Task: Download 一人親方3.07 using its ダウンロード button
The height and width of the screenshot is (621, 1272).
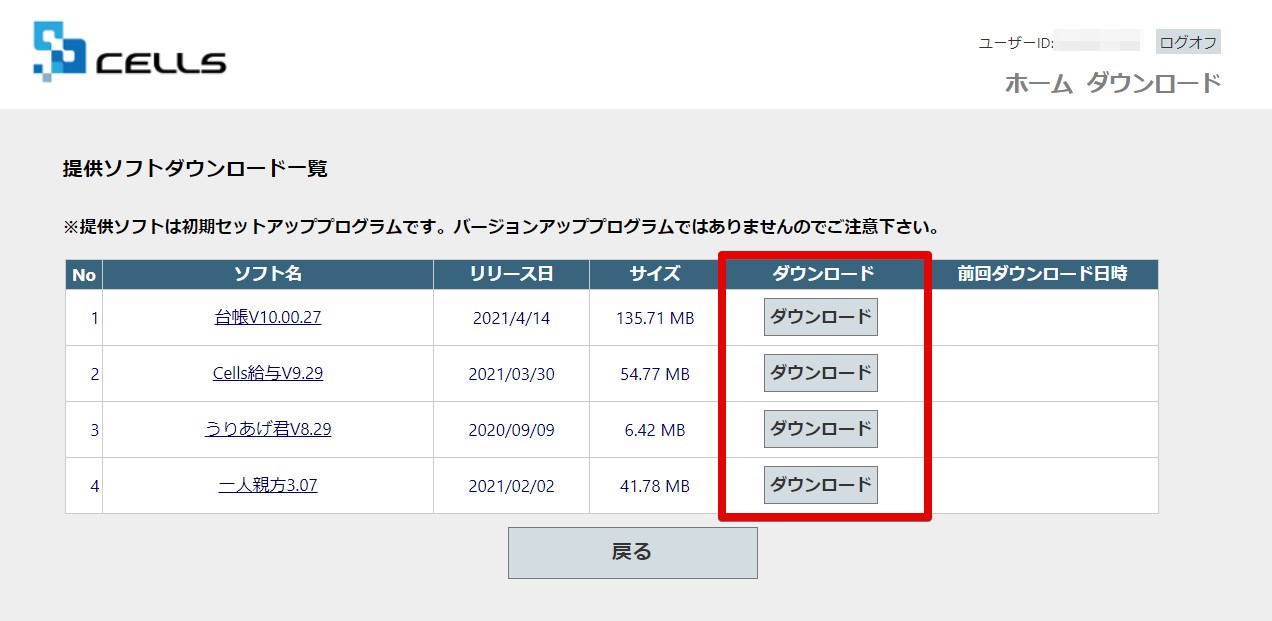Action: [x=821, y=485]
